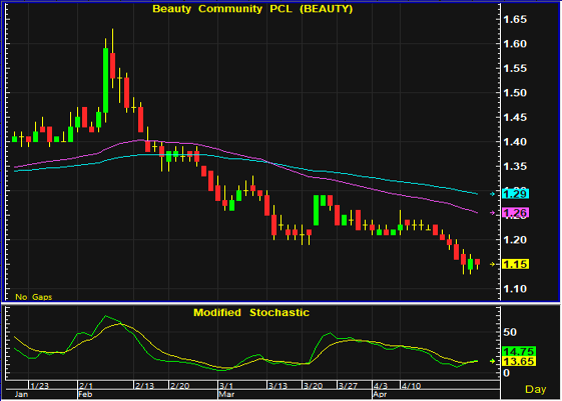Click the 2/1 date marker
This screenshot has height=401, width=562.
(86, 386)
